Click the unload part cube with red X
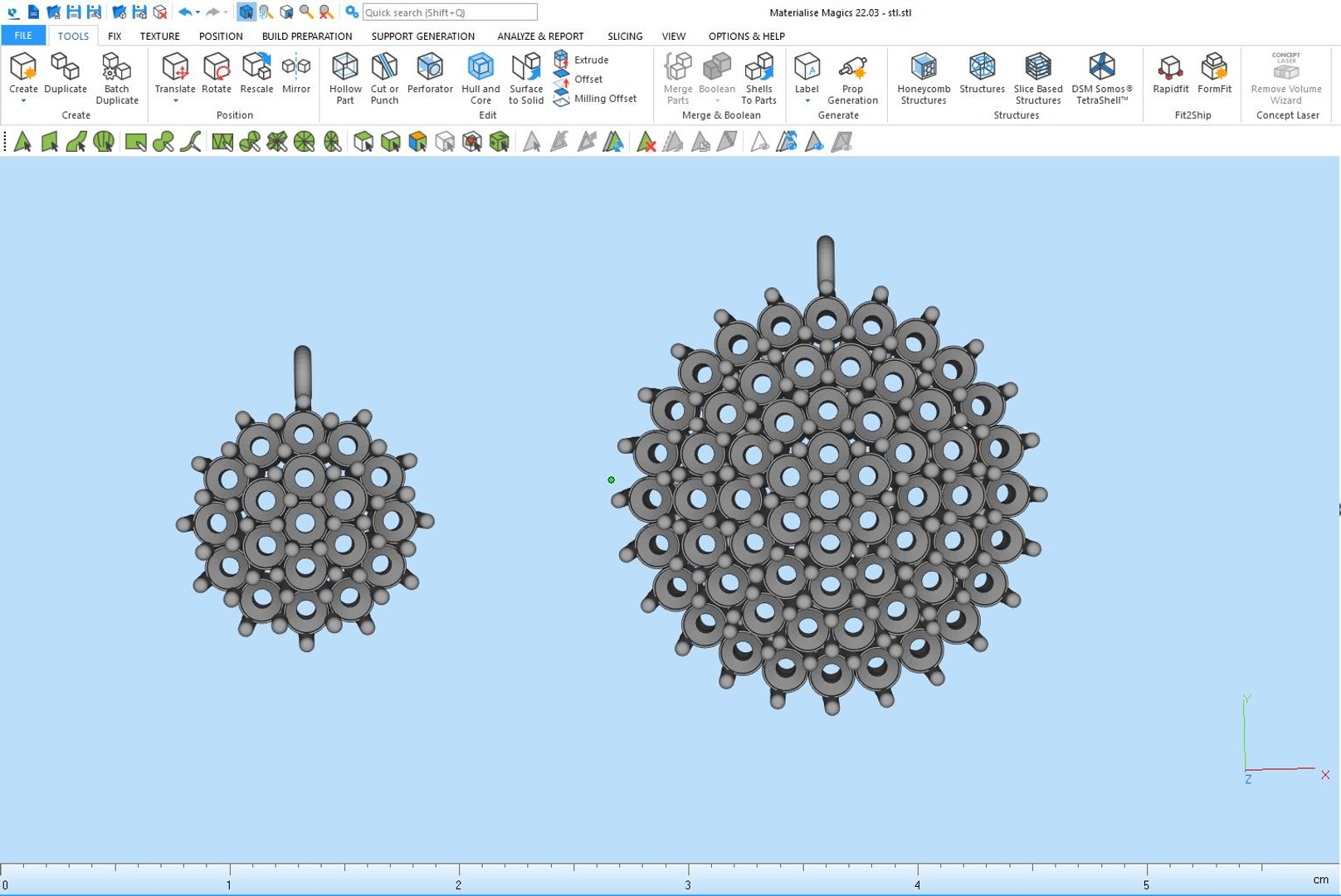 (x=160, y=12)
